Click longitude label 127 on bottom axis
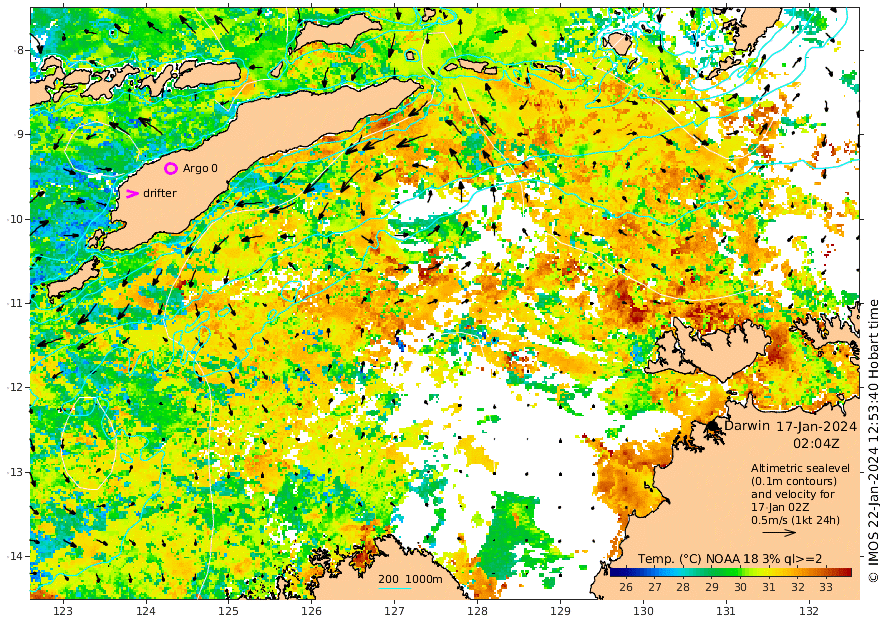The height and width of the screenshot is (630, 880). pyautogui.click(x=395, y=611)
